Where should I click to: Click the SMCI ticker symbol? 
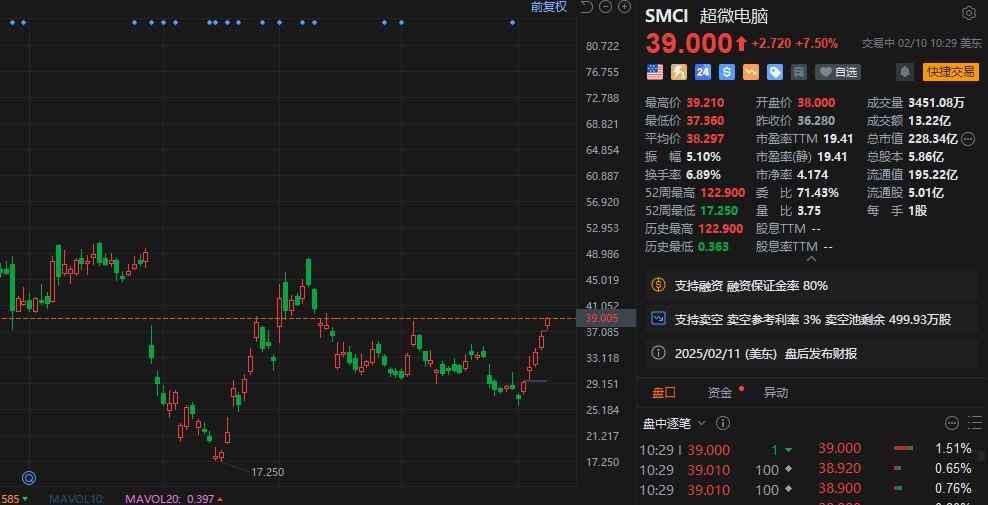coord(667,15)
